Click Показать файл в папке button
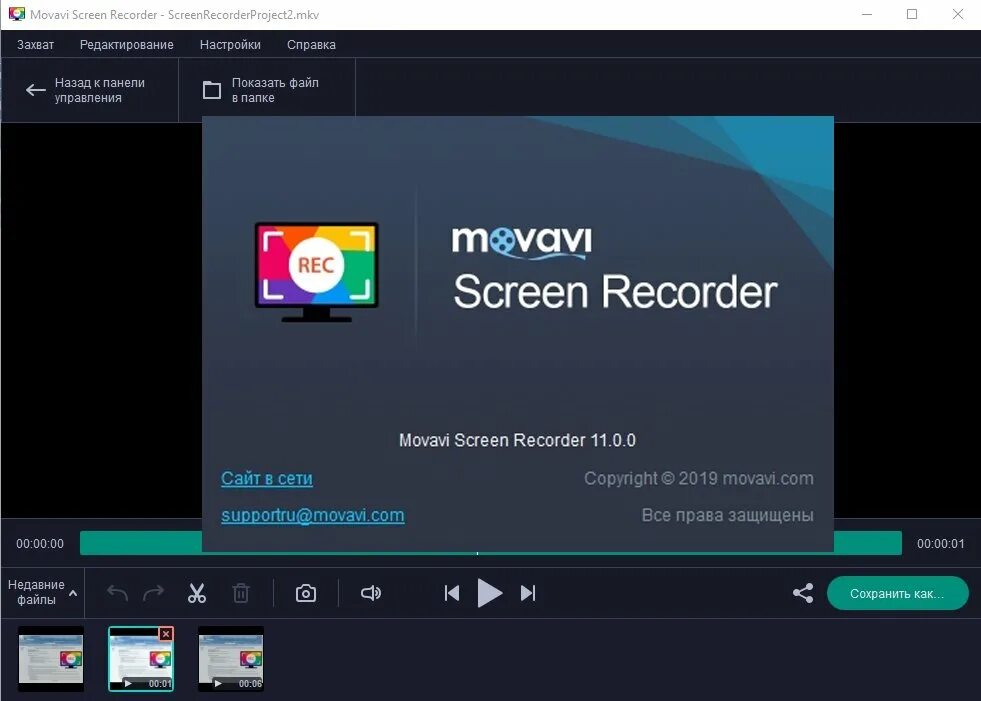Image resolution: width=981 pixels, height=701 pixels. tap(267, 90)
